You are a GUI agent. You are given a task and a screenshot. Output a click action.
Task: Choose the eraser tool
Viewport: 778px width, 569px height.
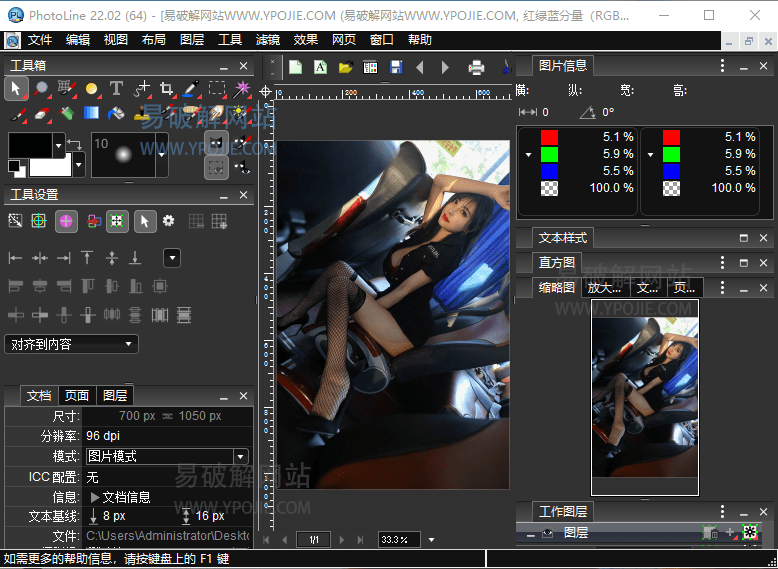pyautogui.click(x=42, y=114)
